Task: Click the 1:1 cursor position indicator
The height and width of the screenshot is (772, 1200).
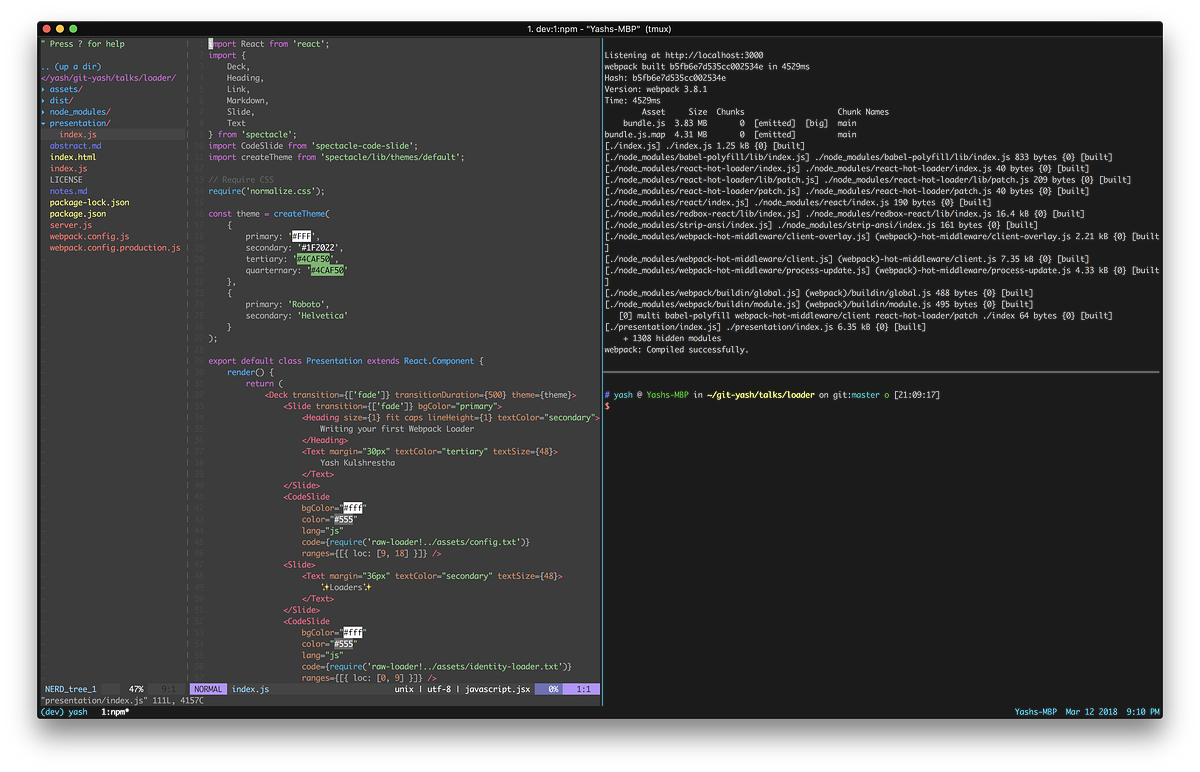Action: (x=583, y=688)
